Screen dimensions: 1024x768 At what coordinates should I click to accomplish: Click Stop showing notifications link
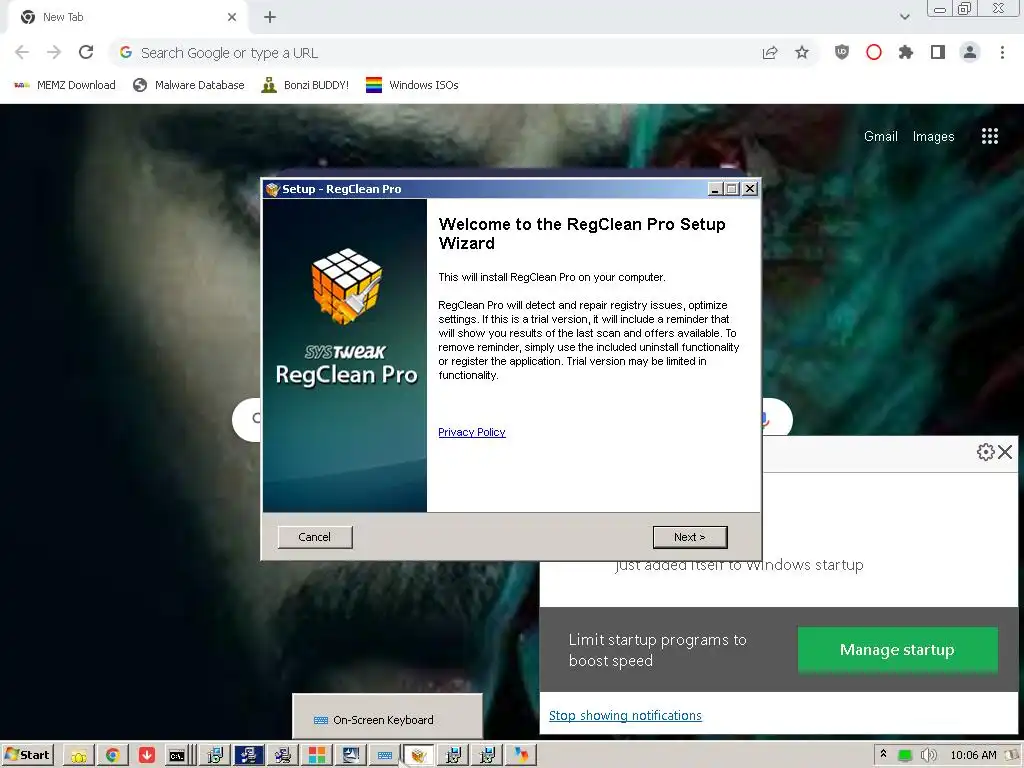[625, 716]
